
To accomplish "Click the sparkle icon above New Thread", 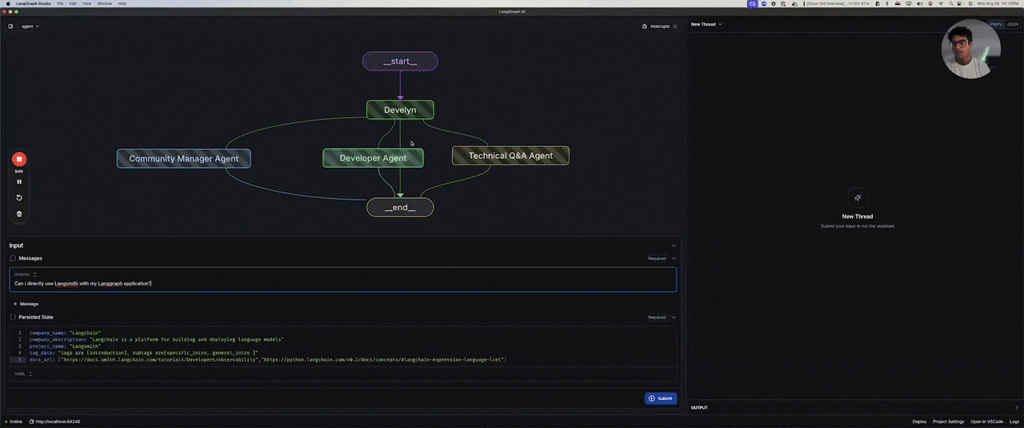I will (857, 197).
